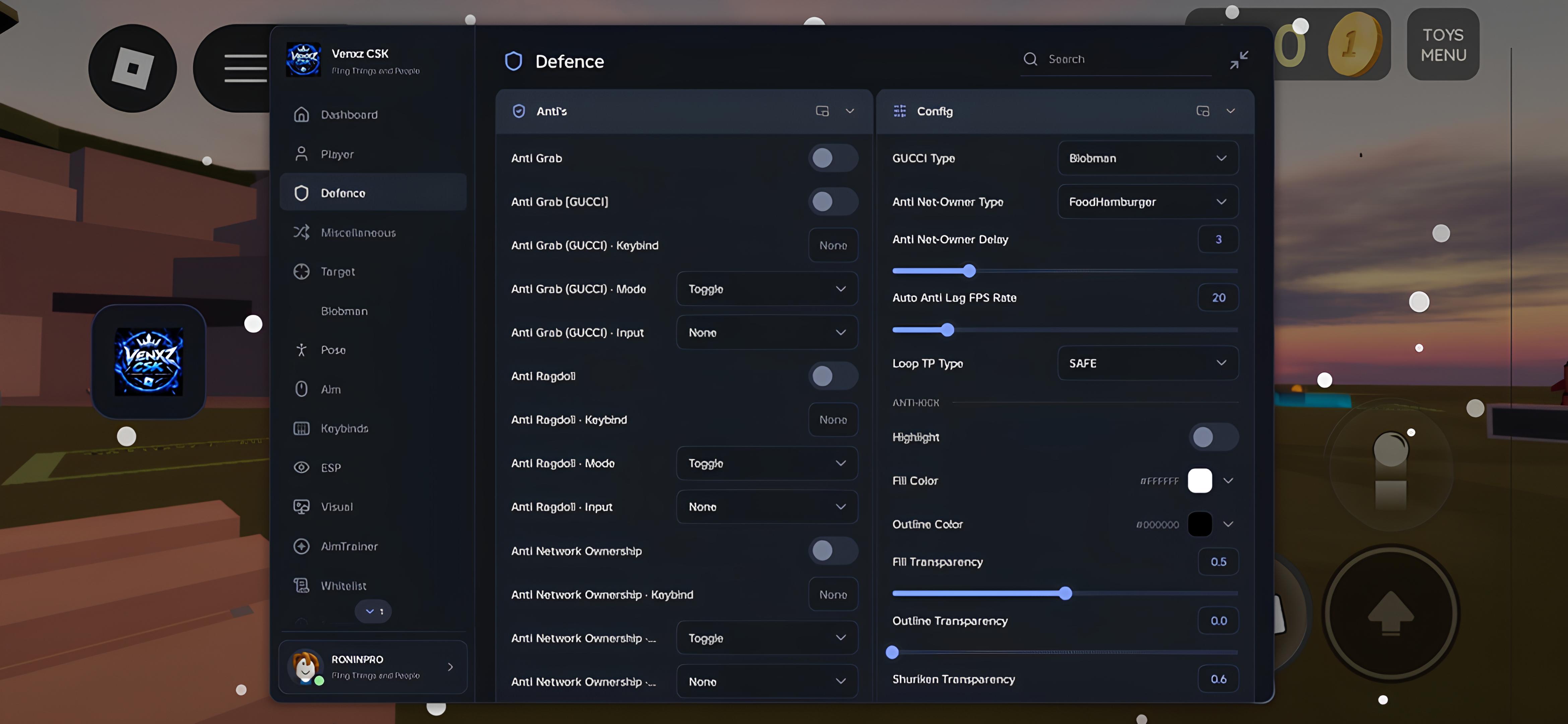This screenshot has height=724, width=1568.
Task: Click the Visual image icon
Action: 301,506
